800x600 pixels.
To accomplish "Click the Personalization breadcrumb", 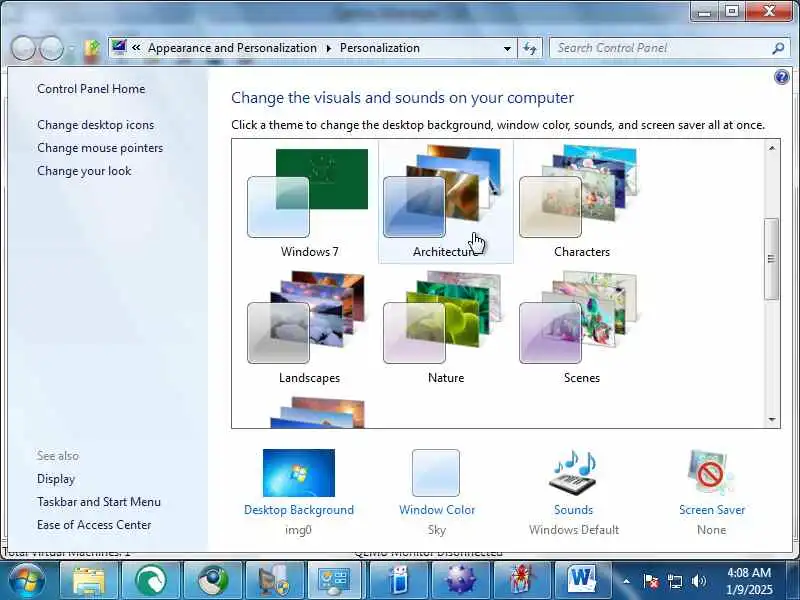I will pos(380,48).
